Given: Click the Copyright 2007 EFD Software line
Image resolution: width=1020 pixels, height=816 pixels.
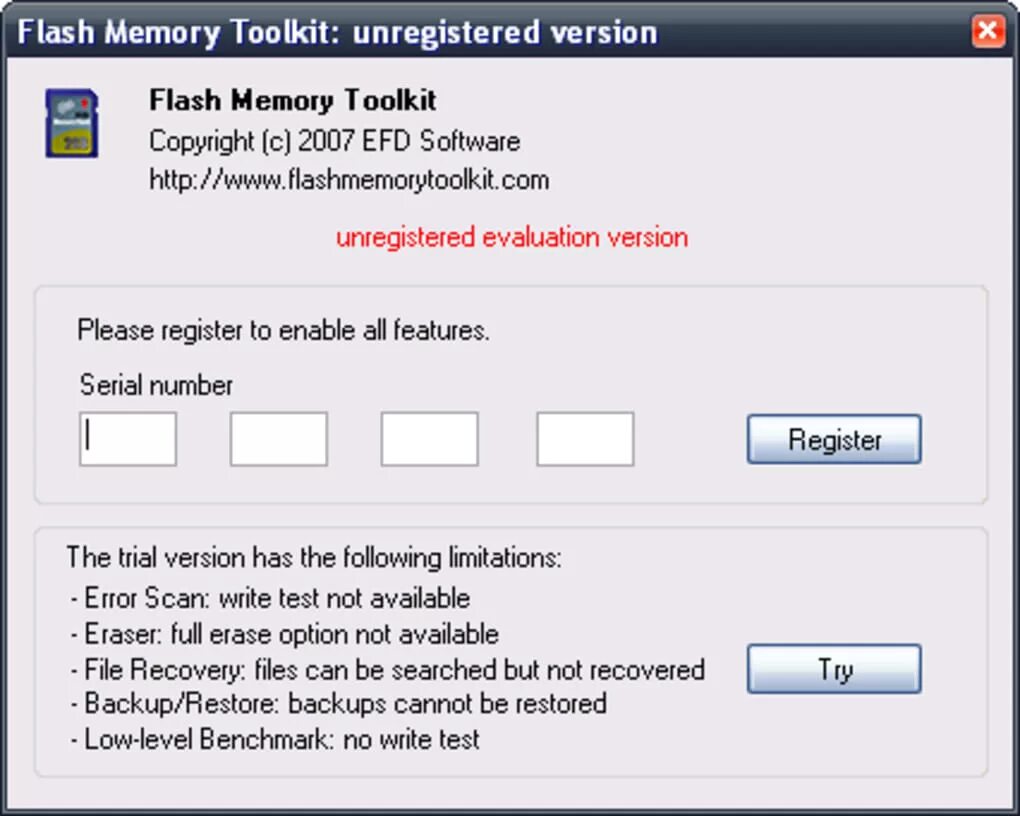Looking at the screenshot, I should [x=334, y=141].
